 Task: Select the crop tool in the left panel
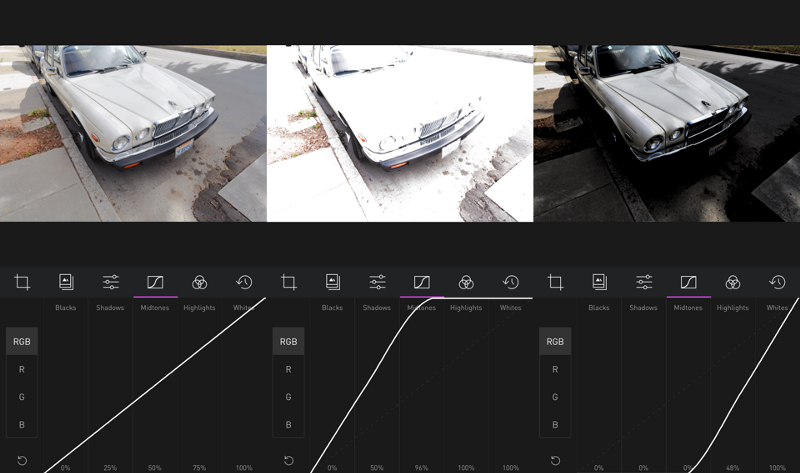[x=22, y=283]
